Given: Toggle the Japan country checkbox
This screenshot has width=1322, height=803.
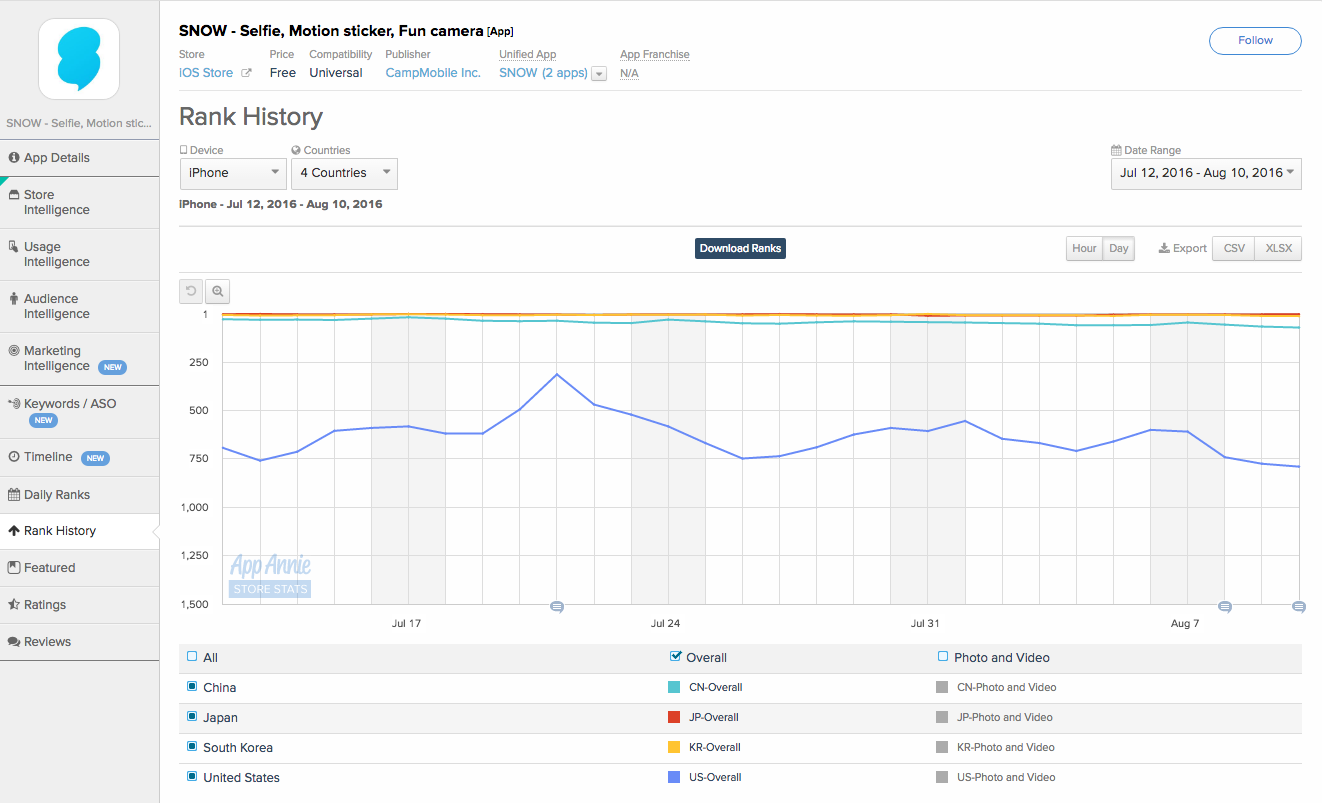Looking at the screenshot, I should pos(192,717).
